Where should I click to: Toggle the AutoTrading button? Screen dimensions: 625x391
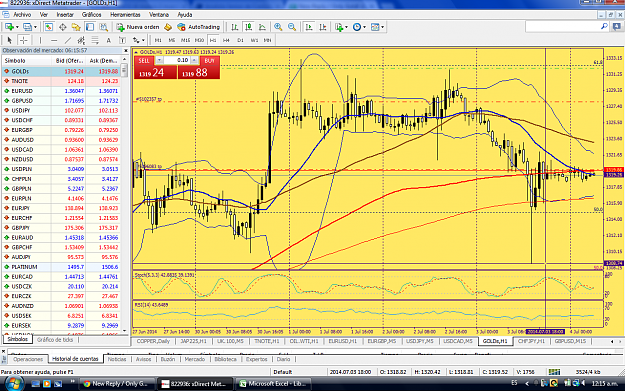(x=199, y=27)
